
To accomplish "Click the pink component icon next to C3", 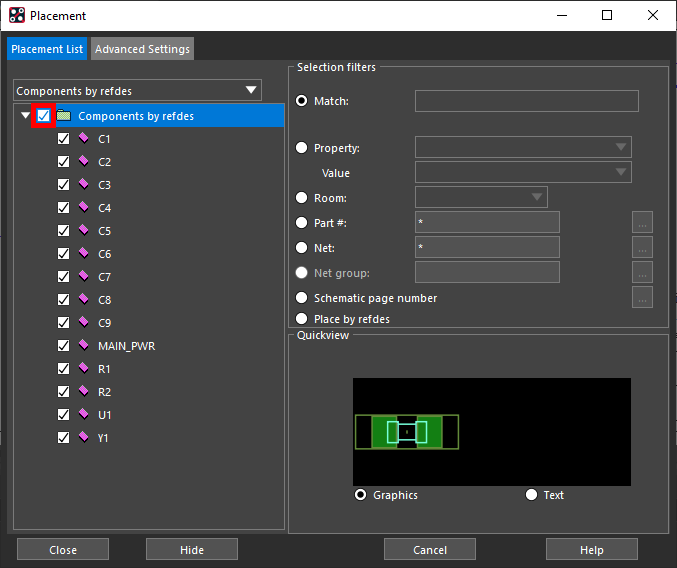I will pos(83,184).
